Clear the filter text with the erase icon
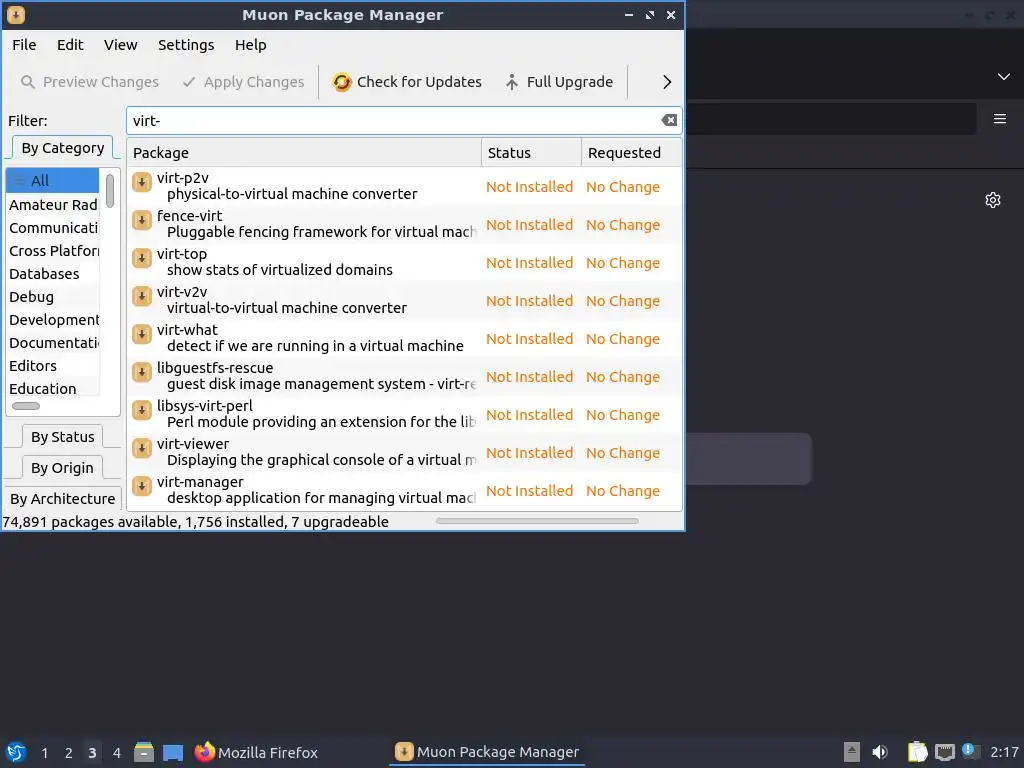This screenshot has height=768, width=1024. point(669,120)
